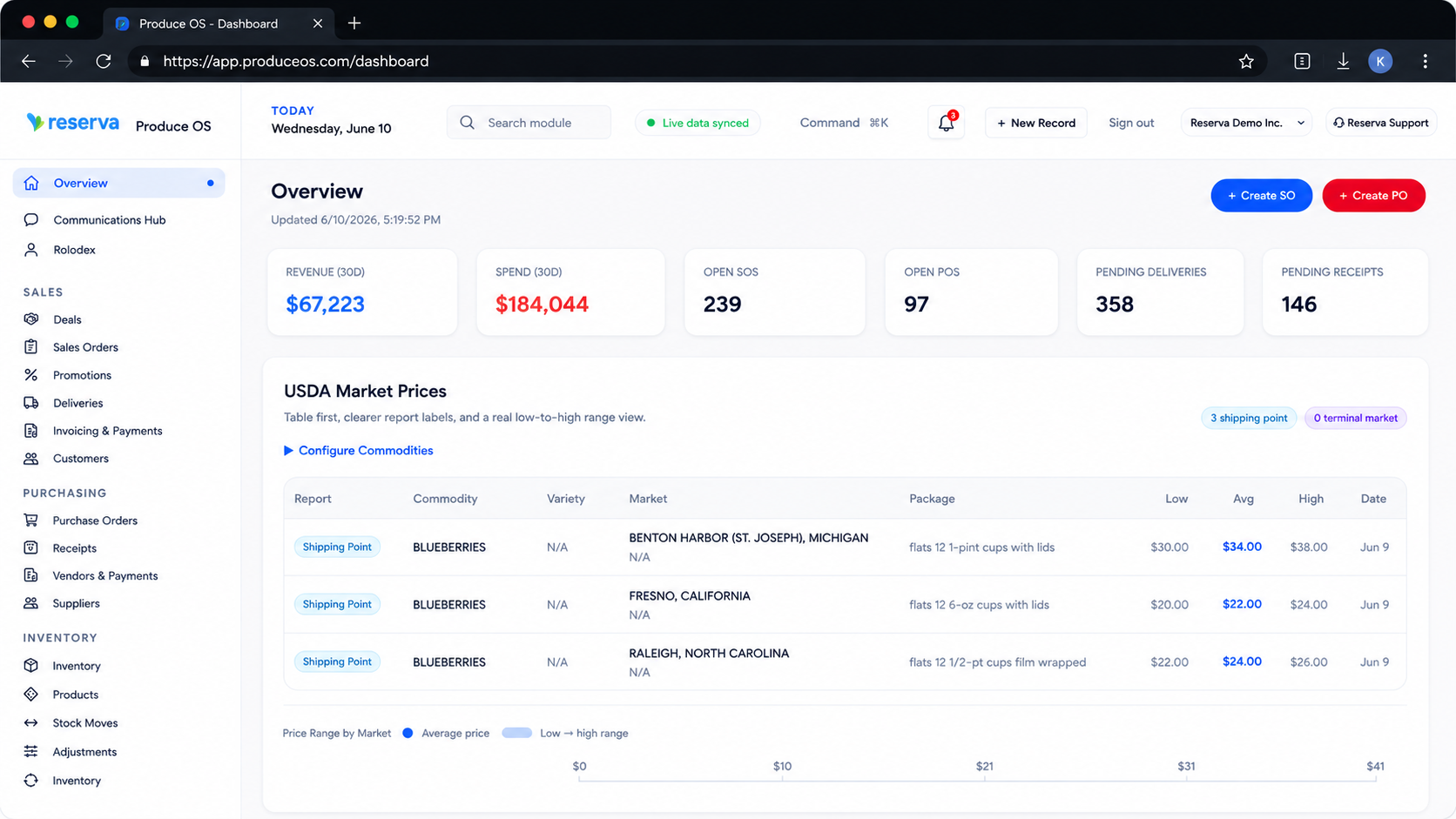Image resolution: width=1456 pixels, height=819 pixels.
Task: Open Sales Orders in sidebar
Action: click(85, 347)
